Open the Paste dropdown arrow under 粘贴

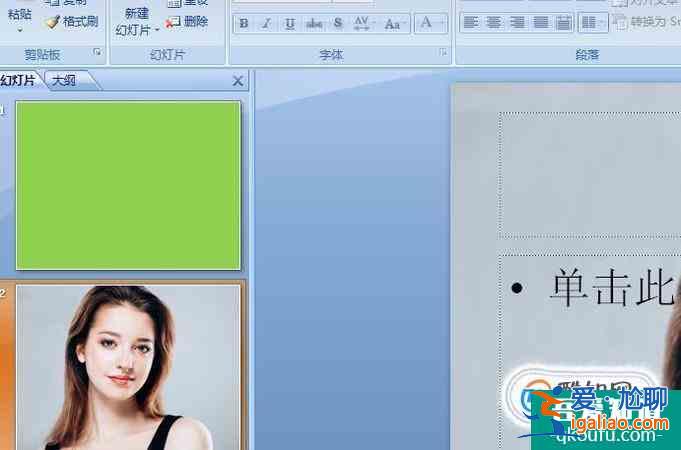[x=20, y=31]
